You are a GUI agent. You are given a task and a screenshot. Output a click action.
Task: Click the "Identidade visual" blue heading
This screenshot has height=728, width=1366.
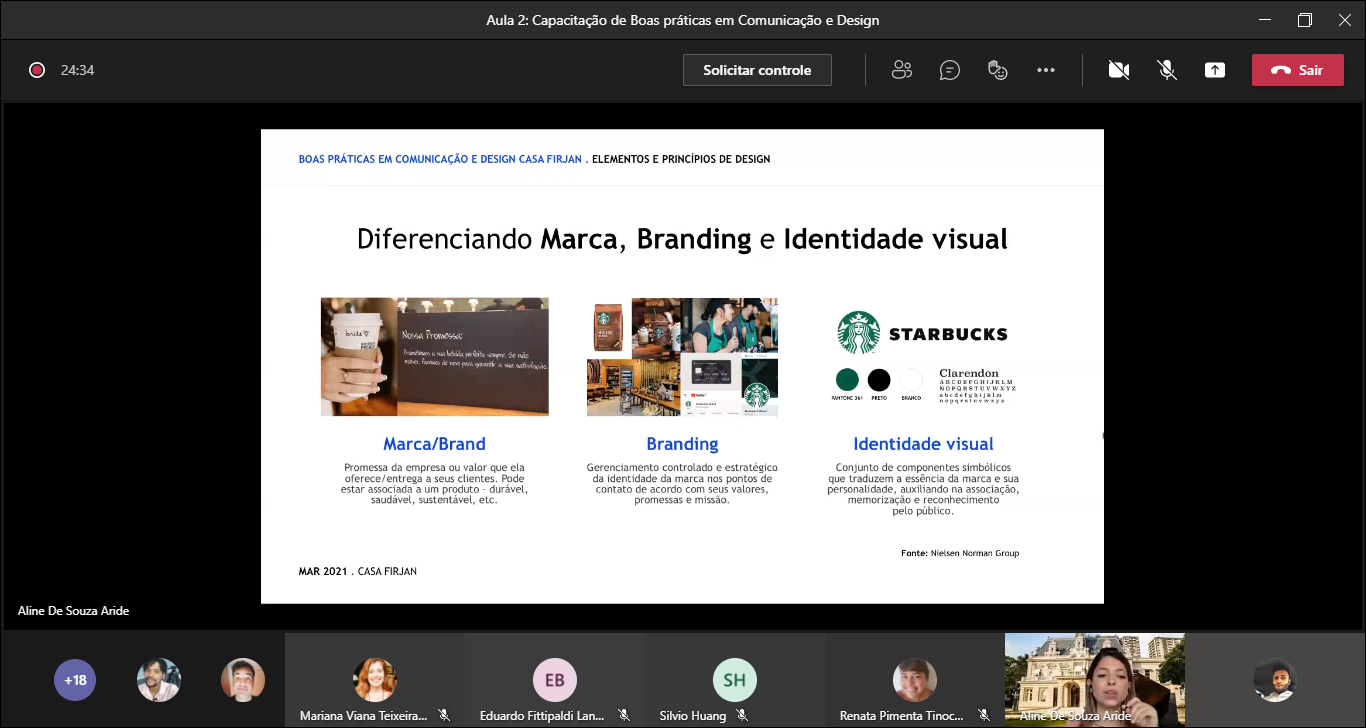[923, 444]
